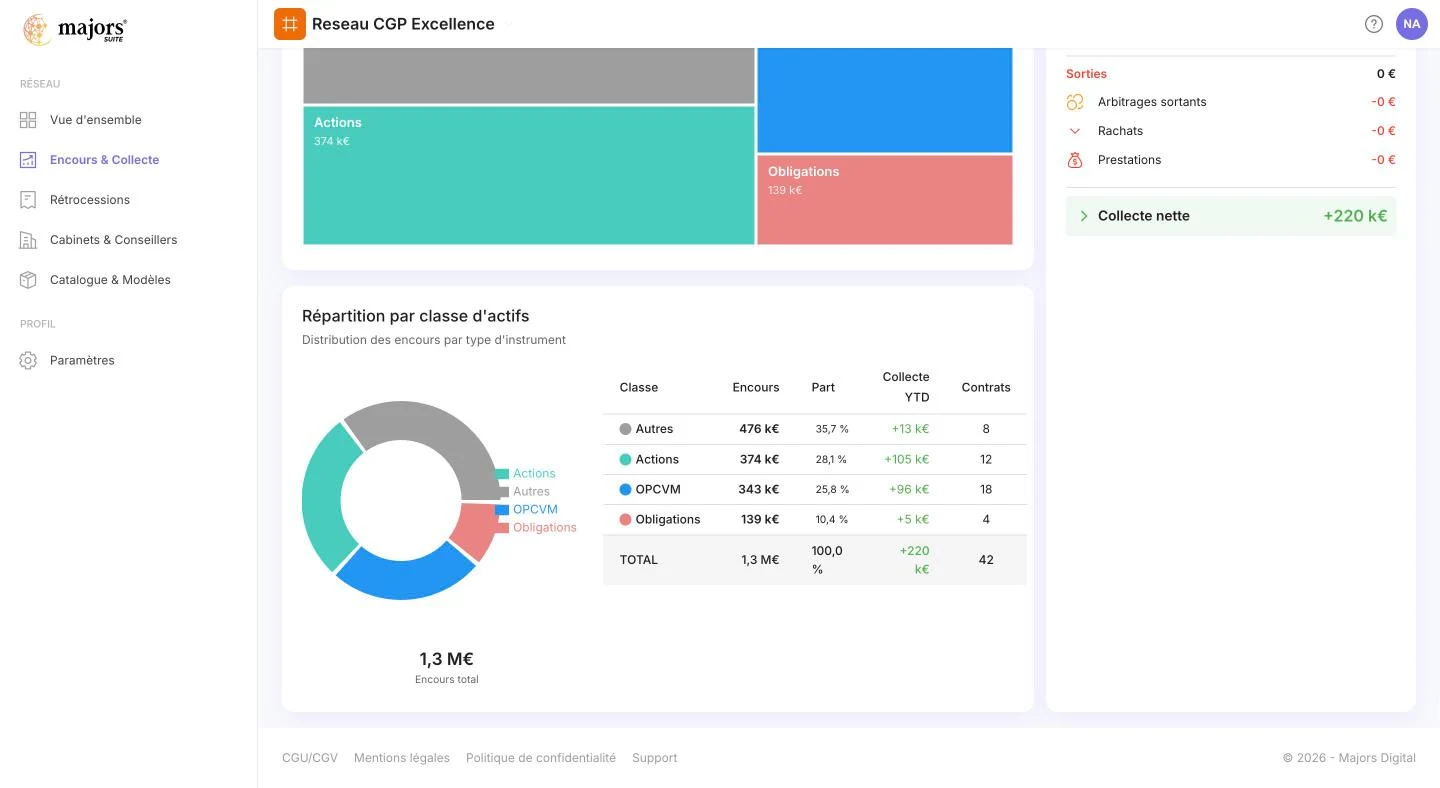1440x788 pixels.
Task: Open the Reseau CGP Excellence network selector
Action: (412, 24)
